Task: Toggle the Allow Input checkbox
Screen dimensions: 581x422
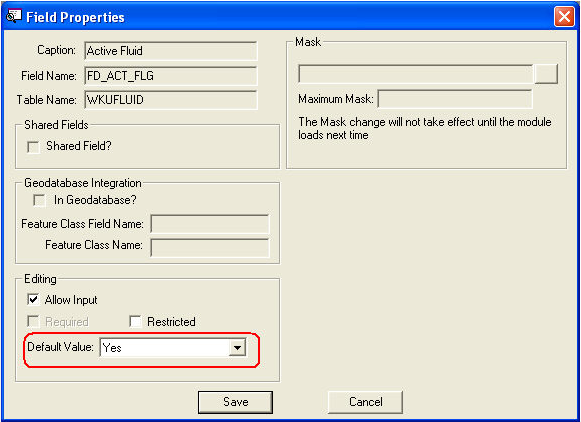Action: [x=33, y=299]
